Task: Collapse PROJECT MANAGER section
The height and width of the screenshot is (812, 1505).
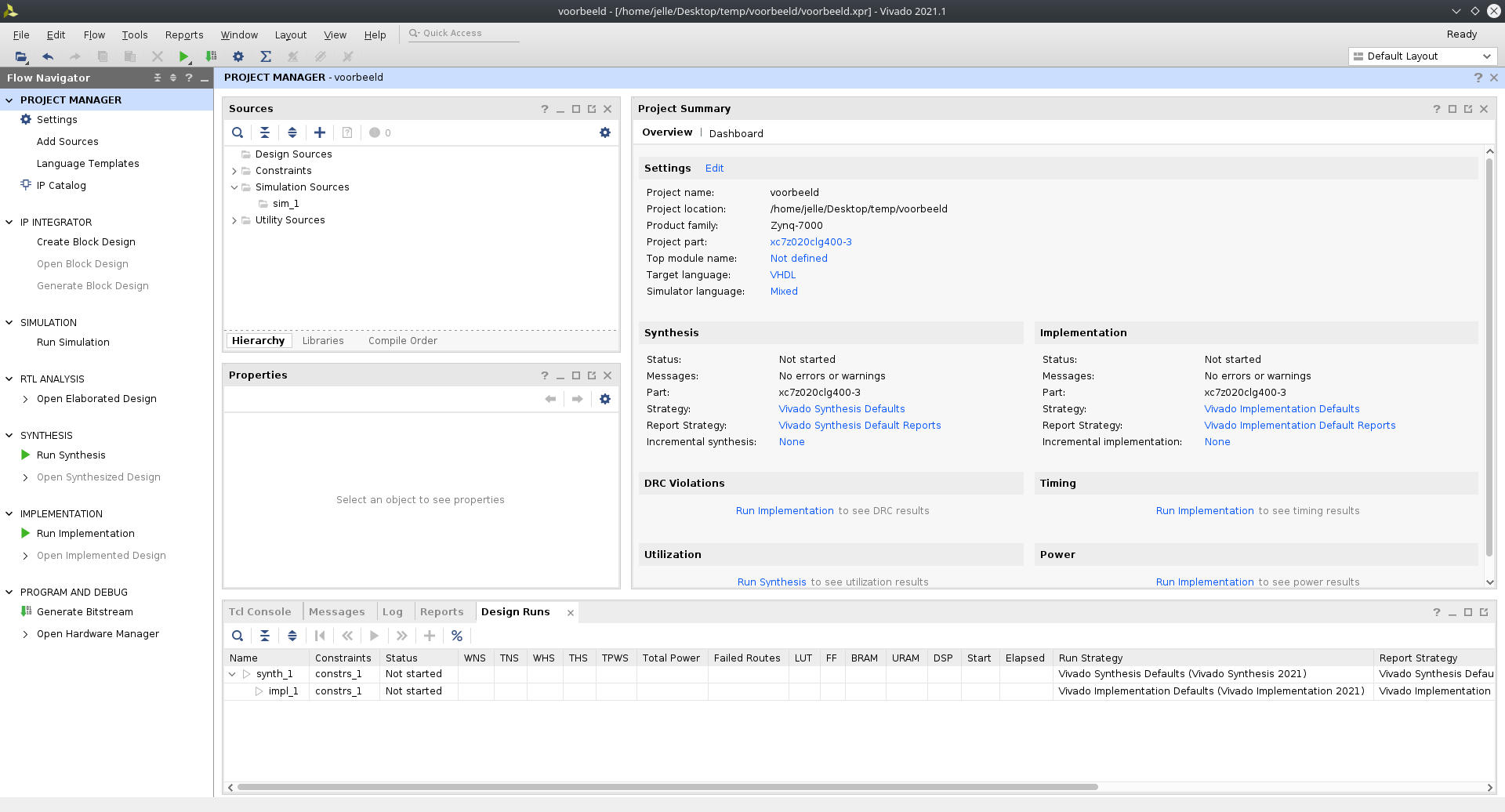Action: point(9,100)
